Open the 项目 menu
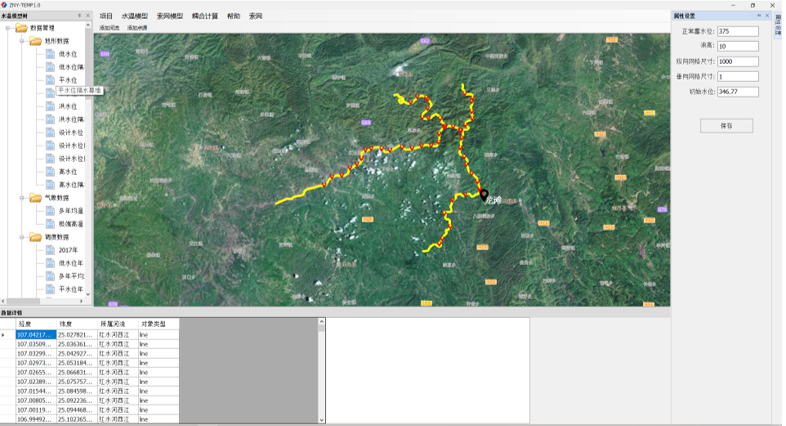786x426 pixels. (x=106, y=16)
